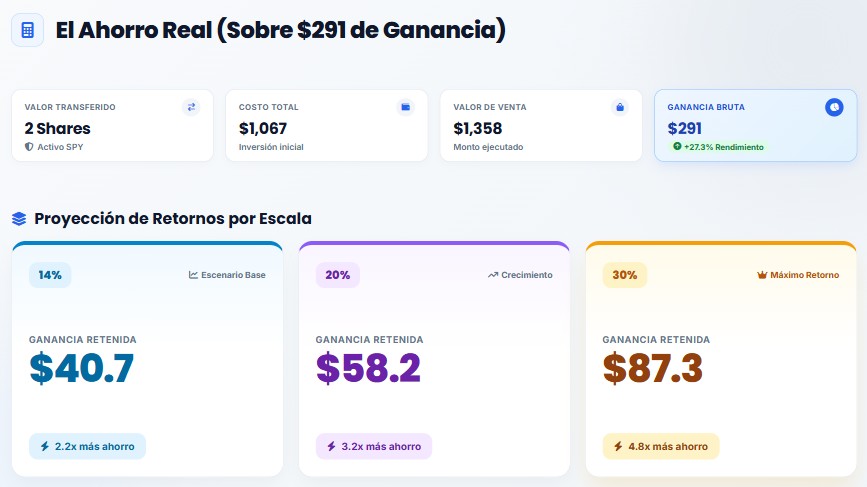Click the $58.2 purple retained gain value
The width and height of the screenshot is (867, 487).
pos(368,368)
